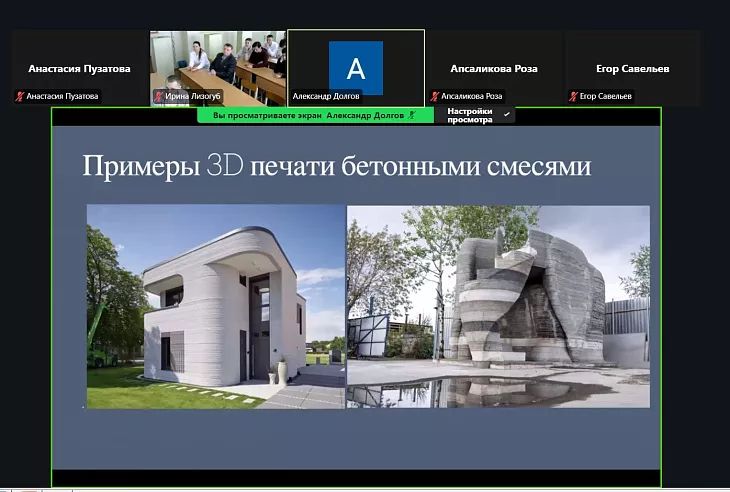The image size is (730, 492).
Task: Click the blue avatar letter A
Action: (356, 68)
